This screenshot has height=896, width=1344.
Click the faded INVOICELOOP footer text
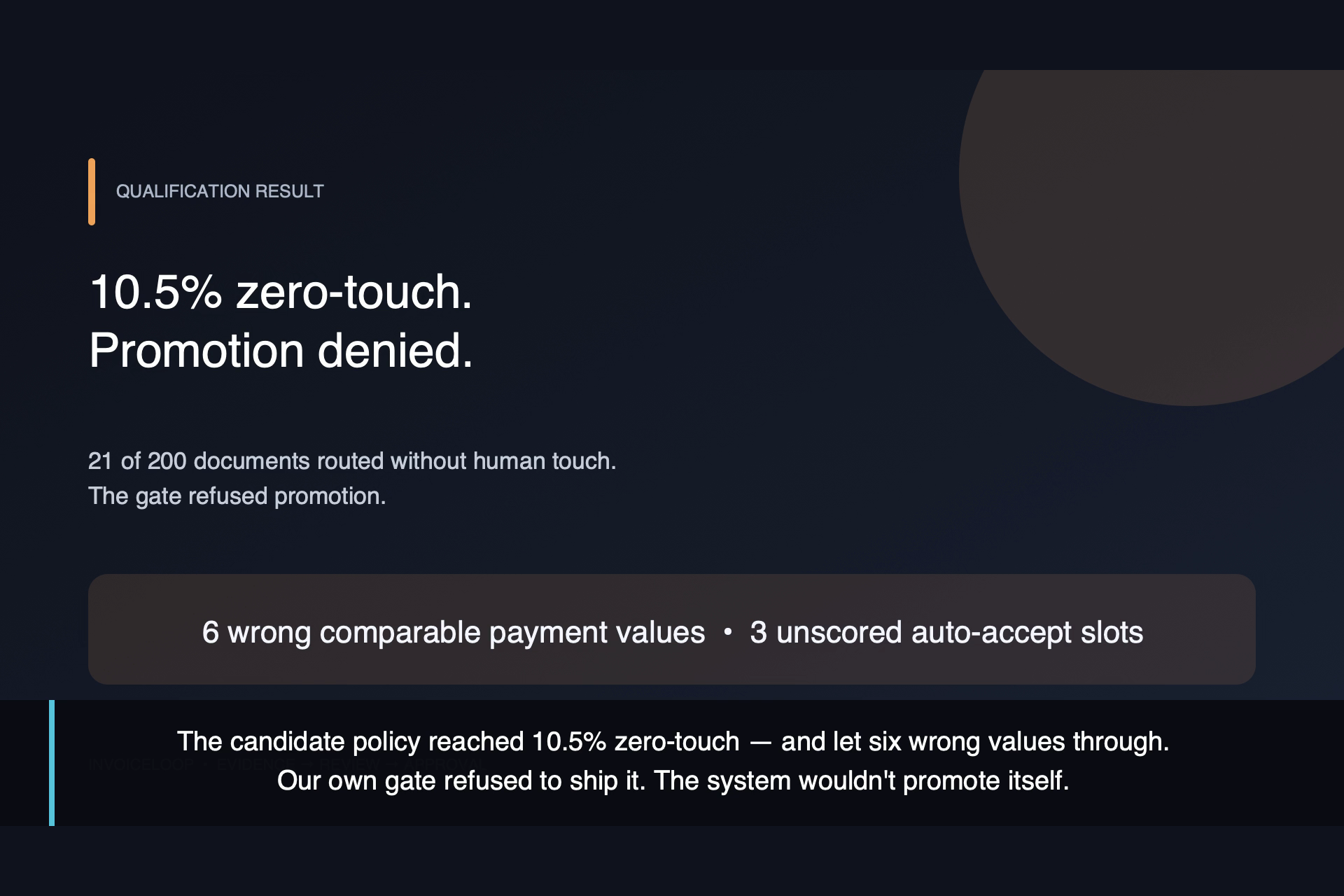[x=141, y=764]
